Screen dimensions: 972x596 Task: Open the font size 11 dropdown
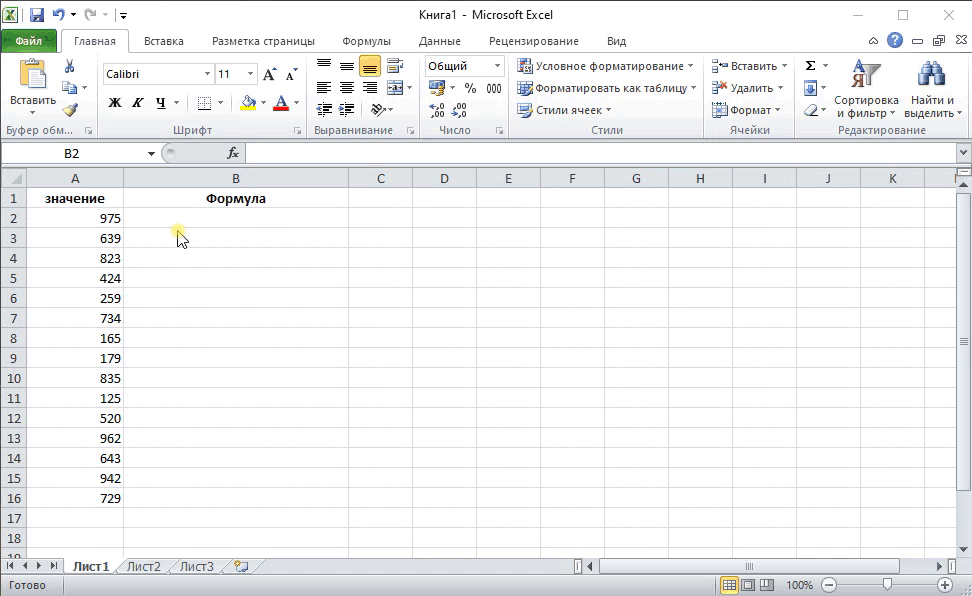(250, 74)
